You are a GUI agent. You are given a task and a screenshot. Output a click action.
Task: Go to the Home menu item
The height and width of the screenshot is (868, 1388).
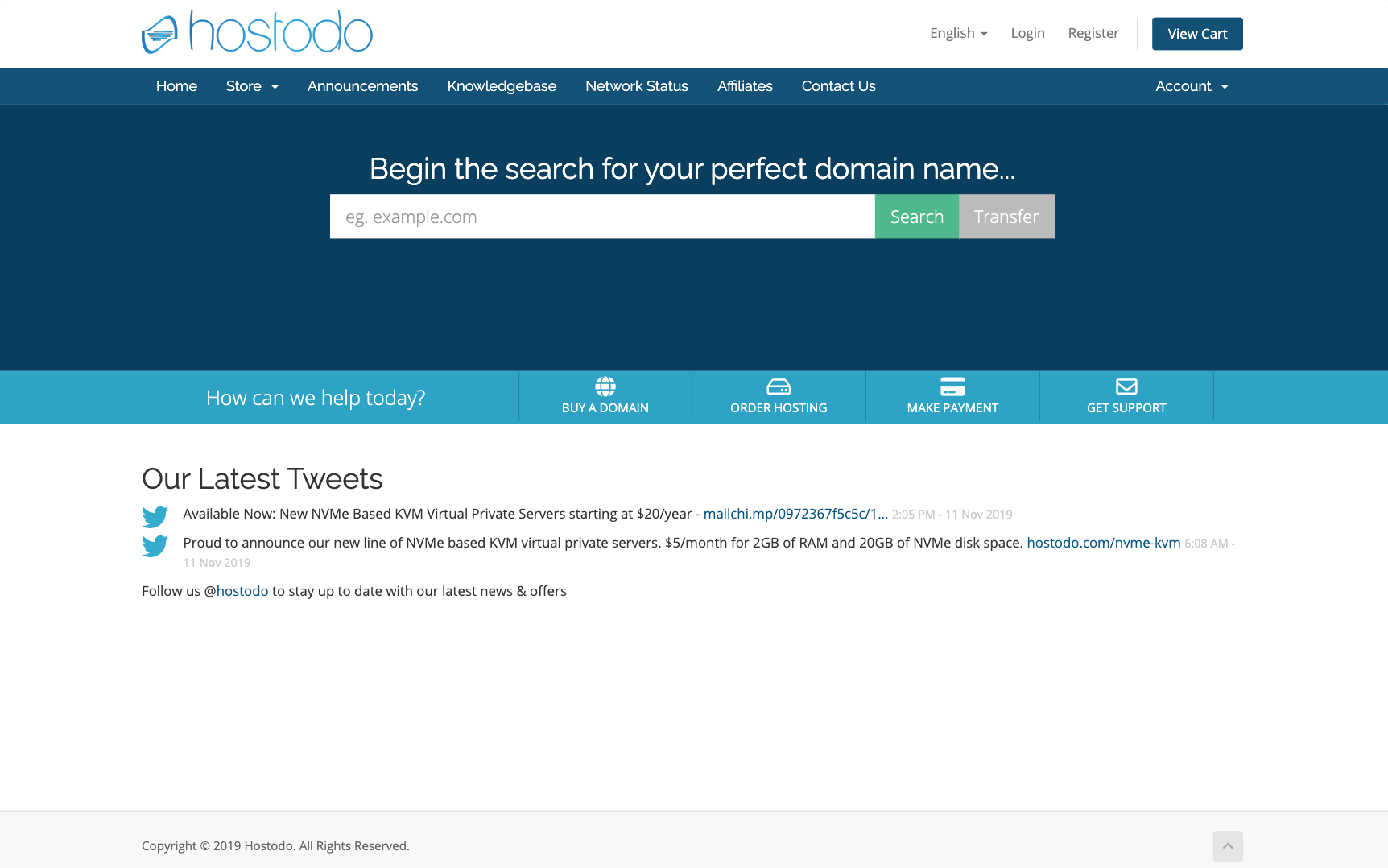[176, 86]
